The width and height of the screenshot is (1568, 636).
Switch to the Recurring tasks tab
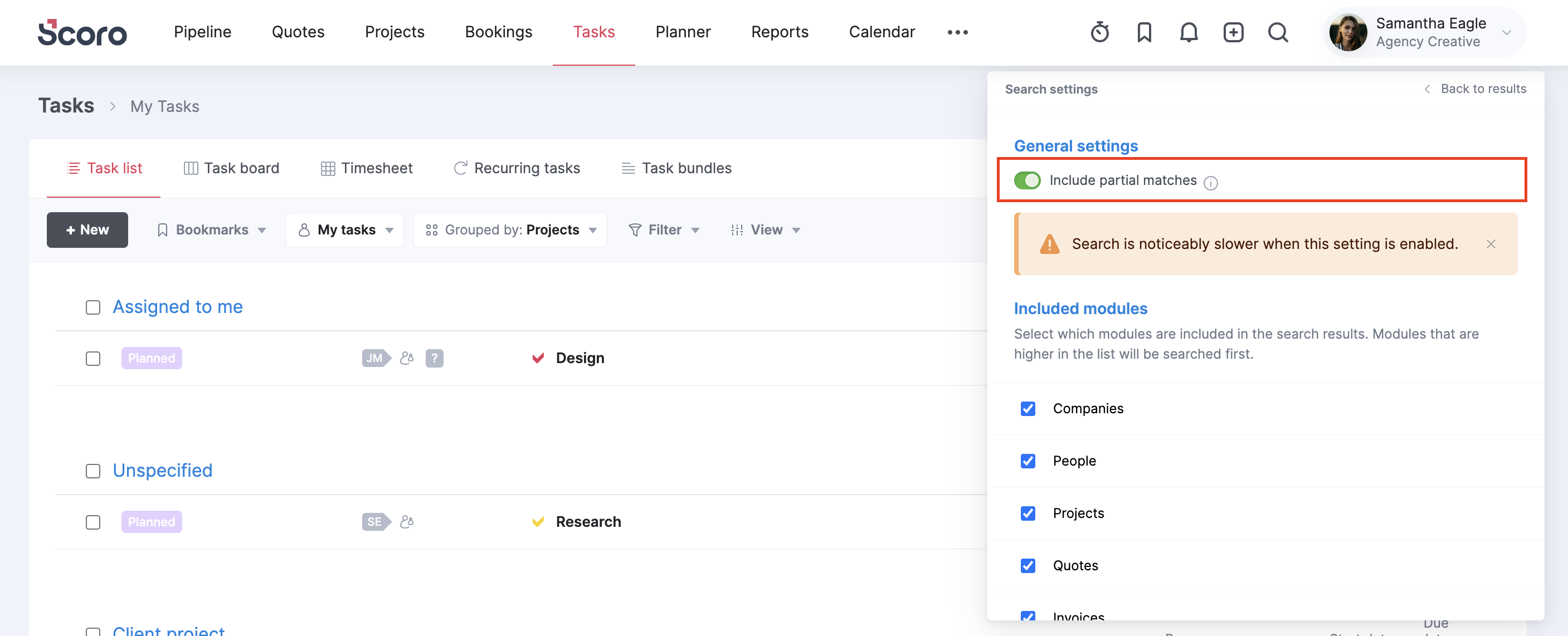tap(517, 169)
